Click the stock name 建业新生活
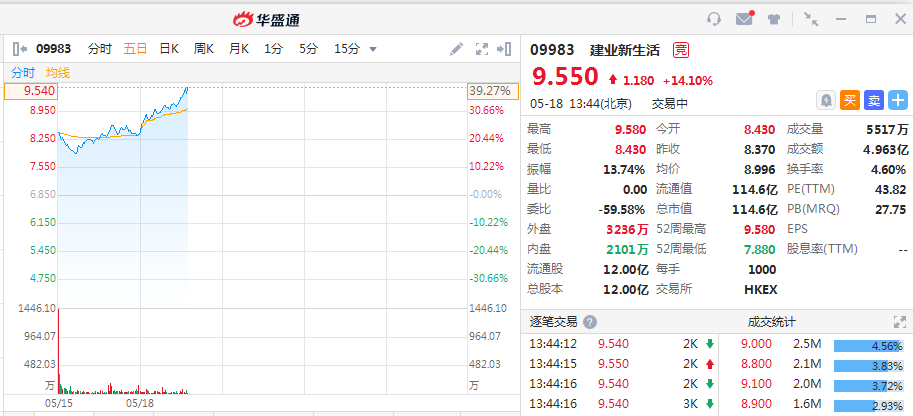The image size is (913, 416). (625, 50)
